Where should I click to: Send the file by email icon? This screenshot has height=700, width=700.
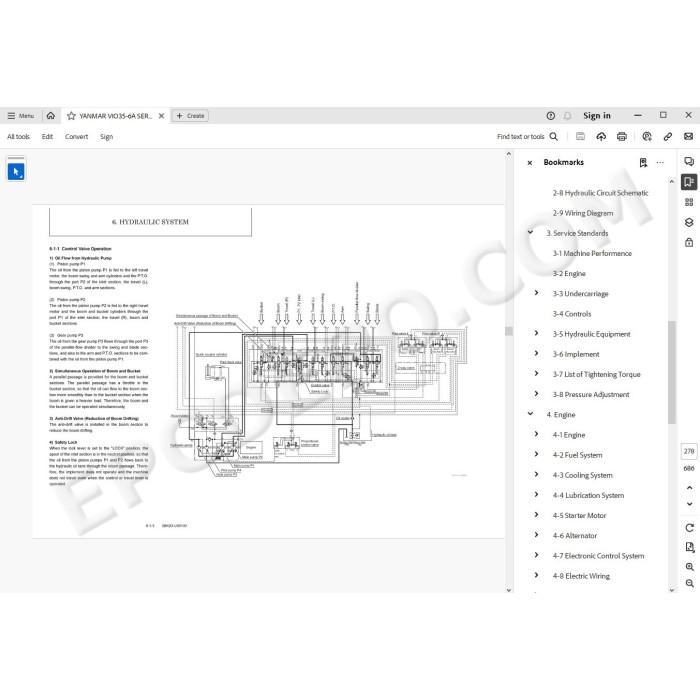(x=688, y=137)
